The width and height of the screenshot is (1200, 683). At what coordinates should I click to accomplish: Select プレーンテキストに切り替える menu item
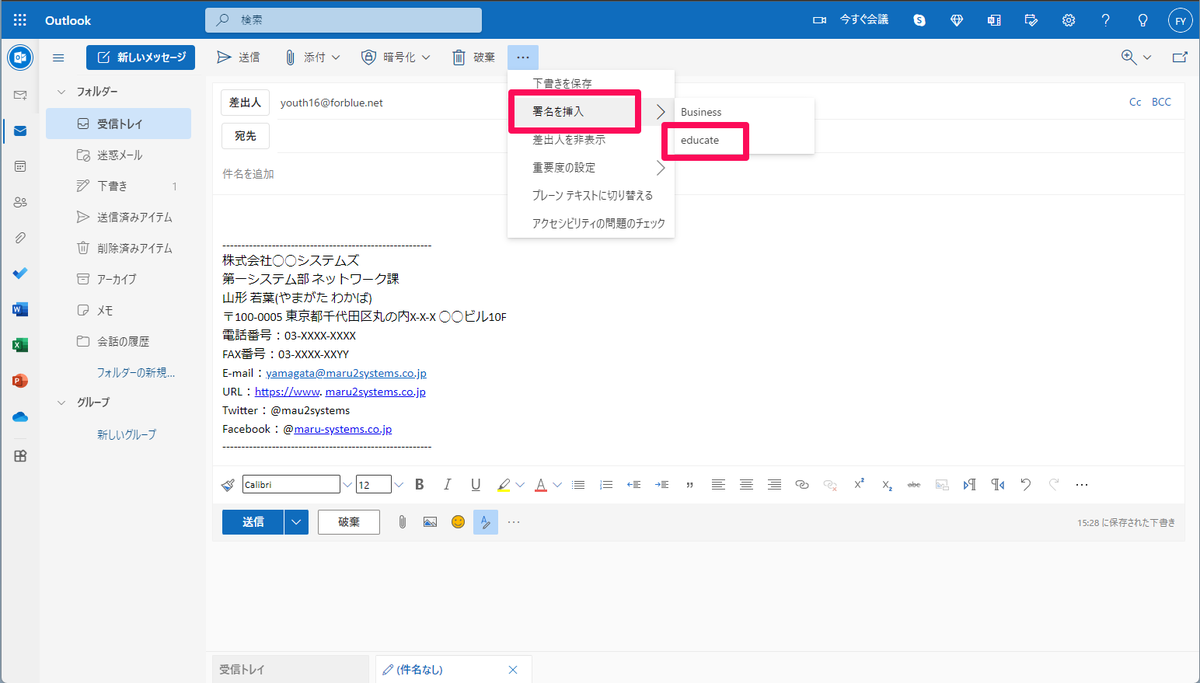[x=591, y=196]
